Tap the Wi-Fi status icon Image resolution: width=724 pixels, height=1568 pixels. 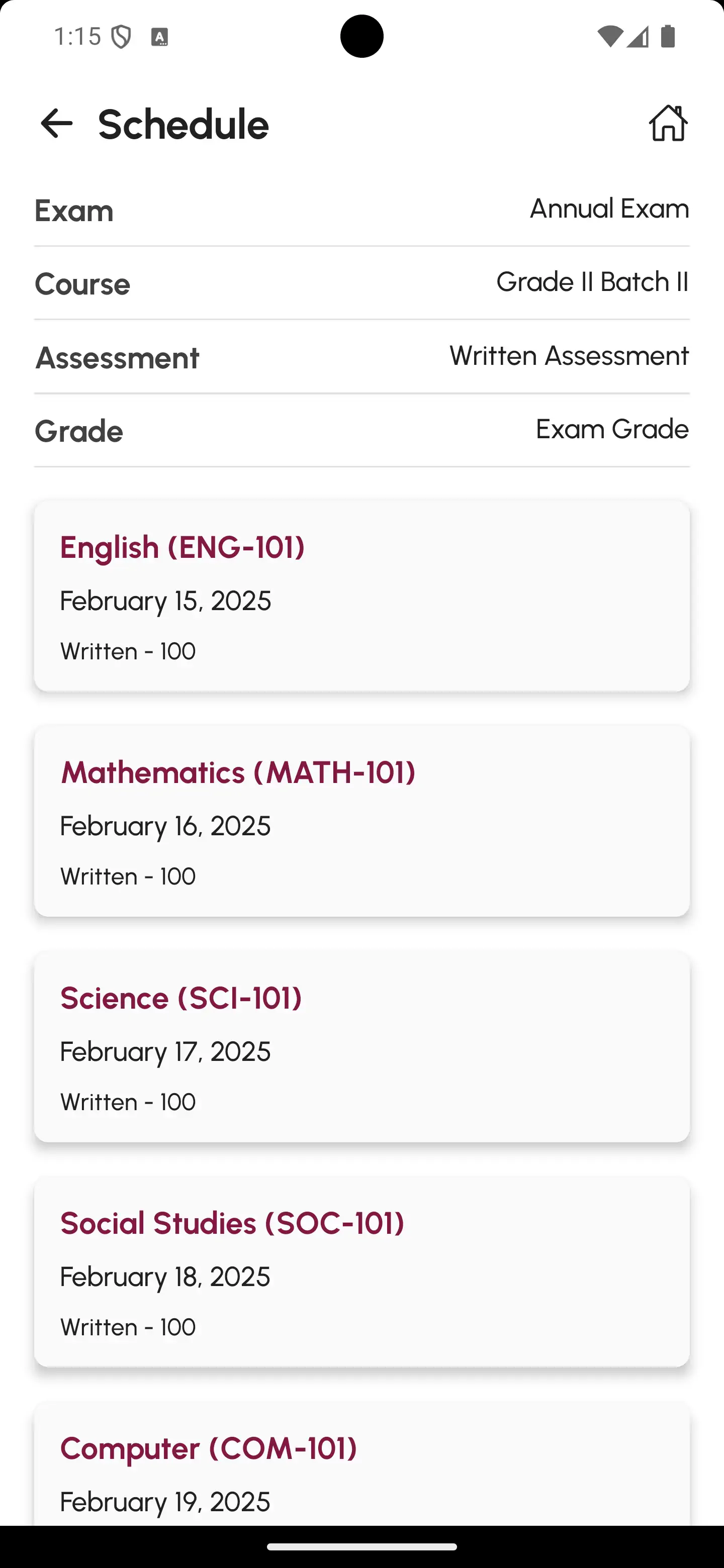[x=608, y=37]
